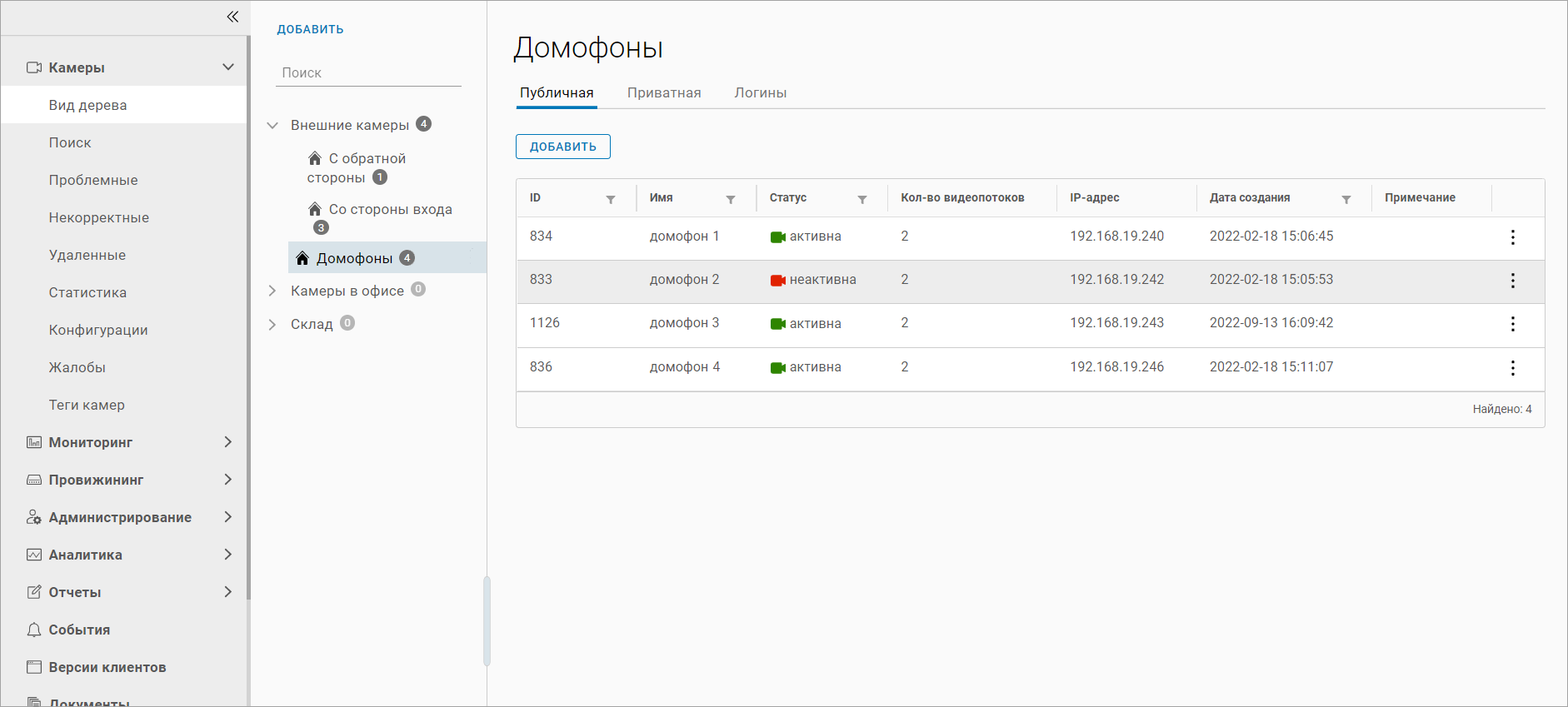Click the Поиск field in tree panel
This screenshot has height=707, width=1568.
point(368,73)
